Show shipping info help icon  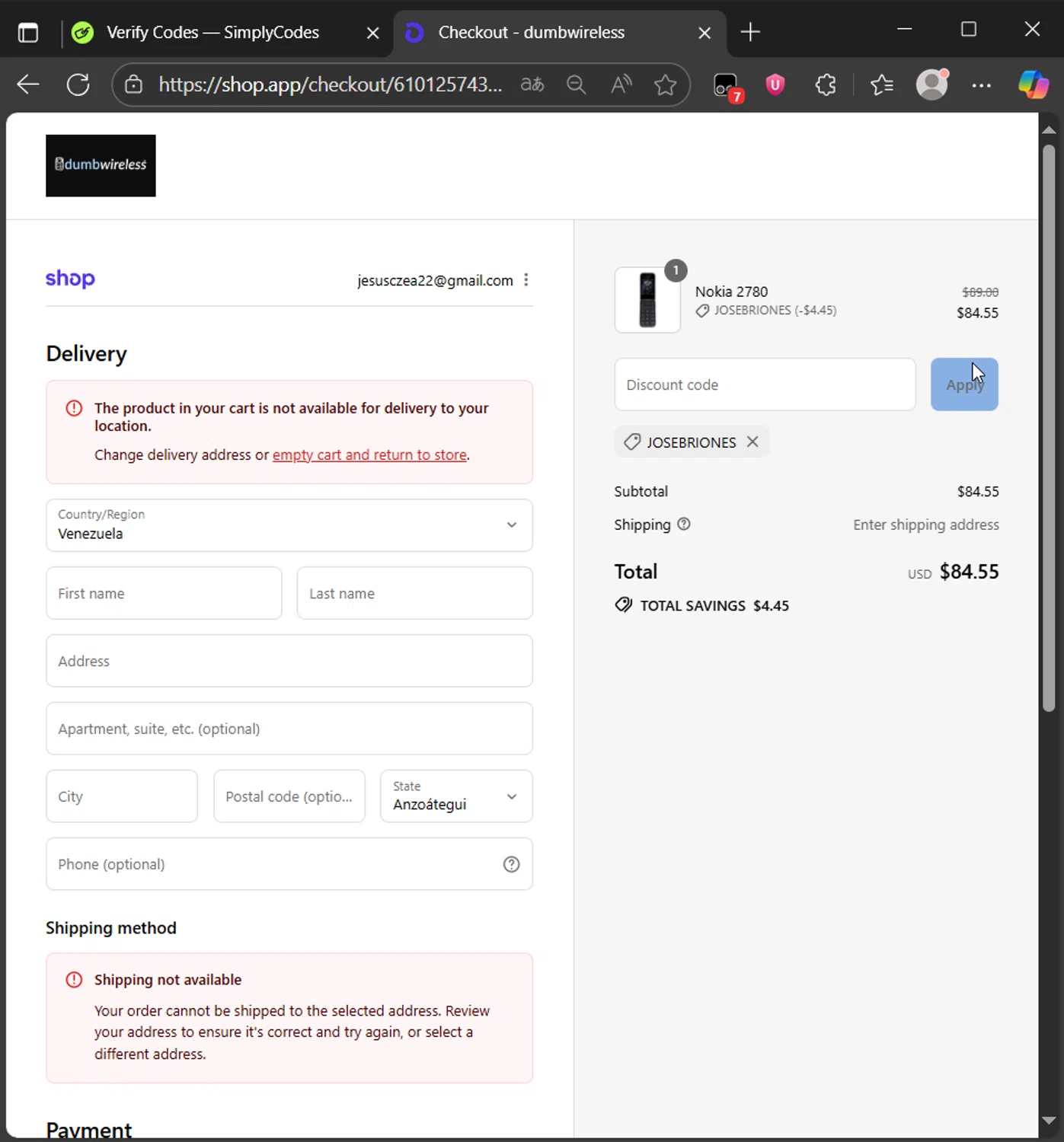(684, 524)
